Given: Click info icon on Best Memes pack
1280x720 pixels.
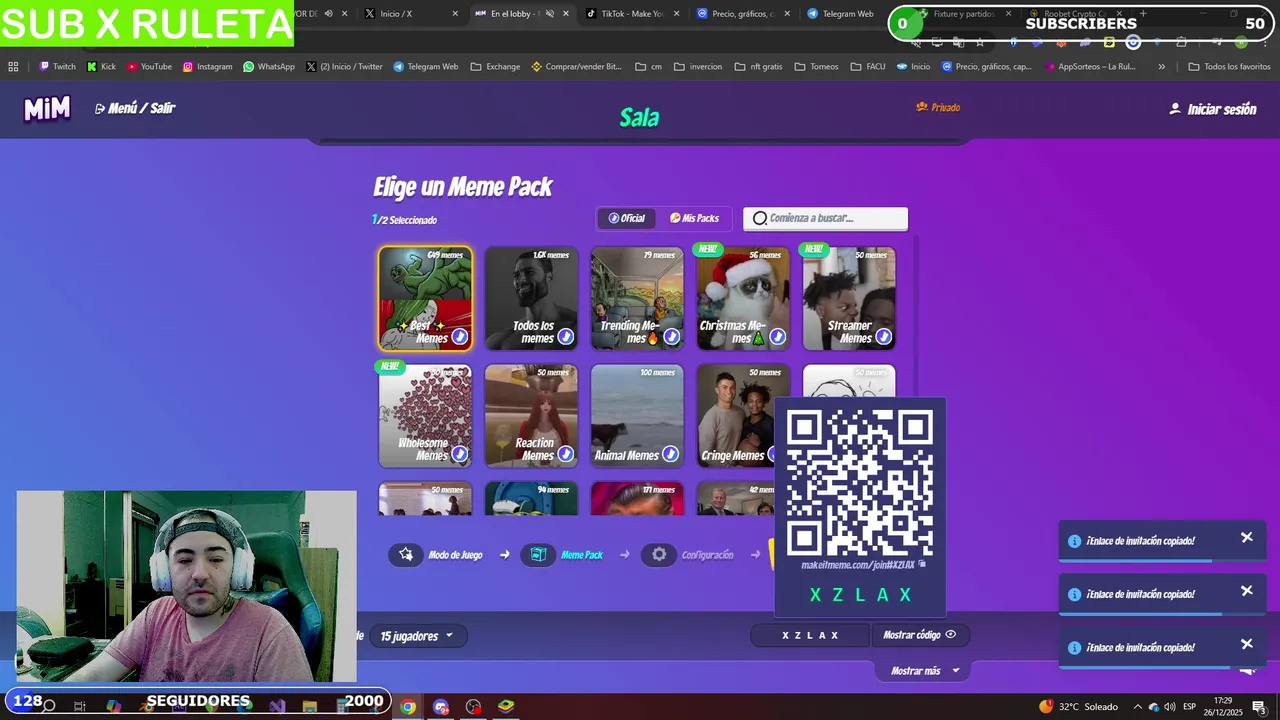Looking at the screenshot, I should 459,337.
